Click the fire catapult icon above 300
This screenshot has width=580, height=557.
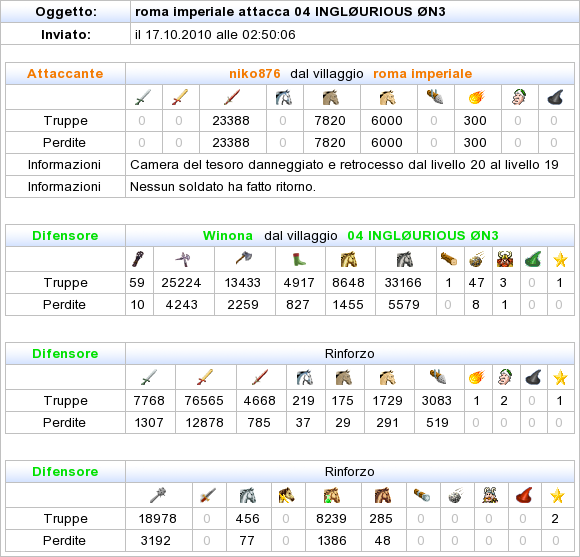(476, 97)
